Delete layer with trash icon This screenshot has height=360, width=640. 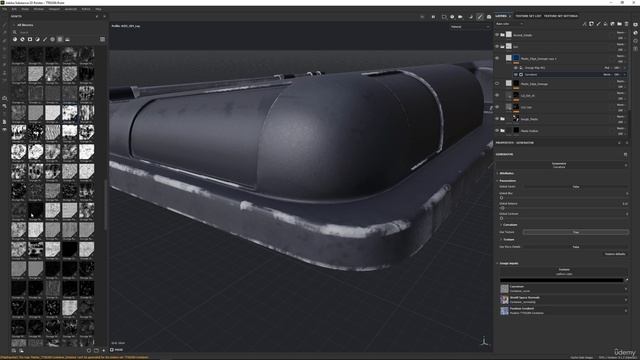(627, 24)
